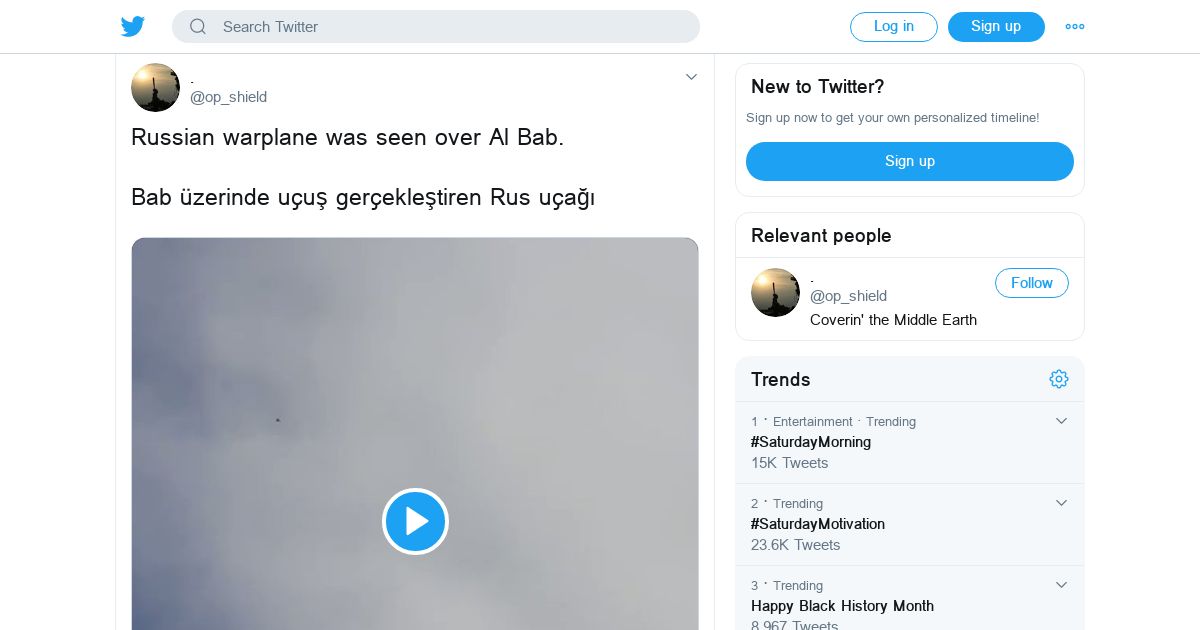Open the #SaturdayMotivation trend
Viewport: 1200px width, 630px height.
click(x=818, y=524)
